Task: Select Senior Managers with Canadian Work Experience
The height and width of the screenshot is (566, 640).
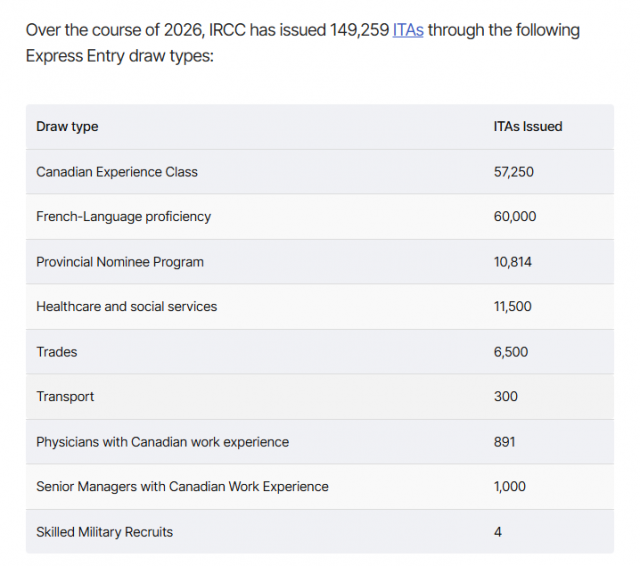Action: (182, 486)
